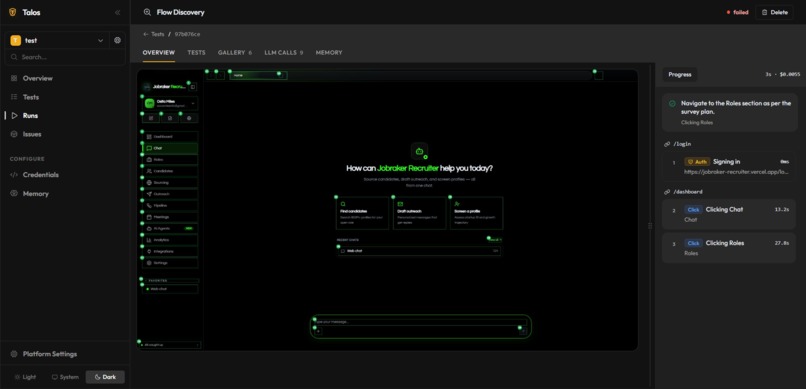Open workspace settings gear beside test
The height and width of the screenshot is (389, 806).
coord(117,40)
